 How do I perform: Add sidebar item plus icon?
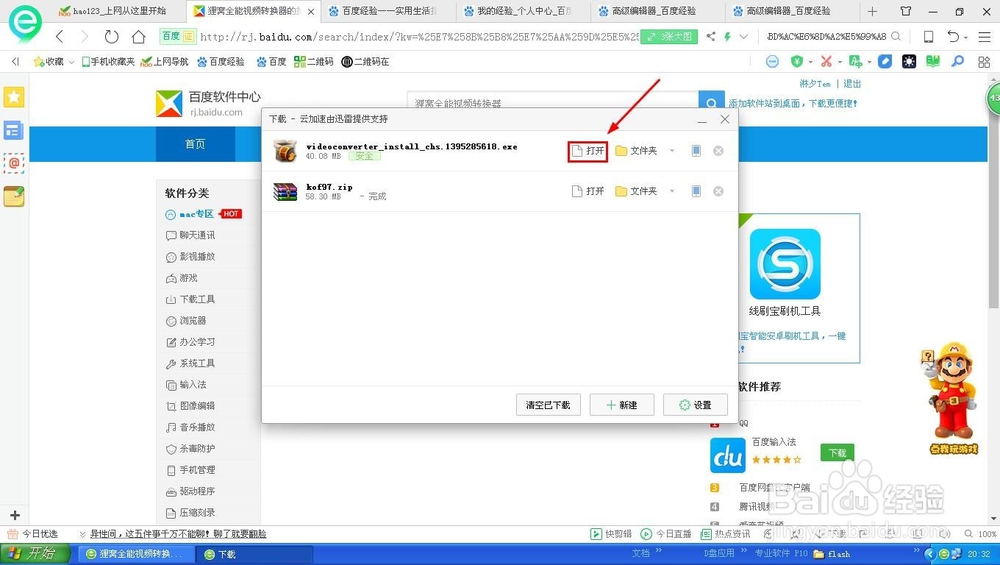click(15, 515)
